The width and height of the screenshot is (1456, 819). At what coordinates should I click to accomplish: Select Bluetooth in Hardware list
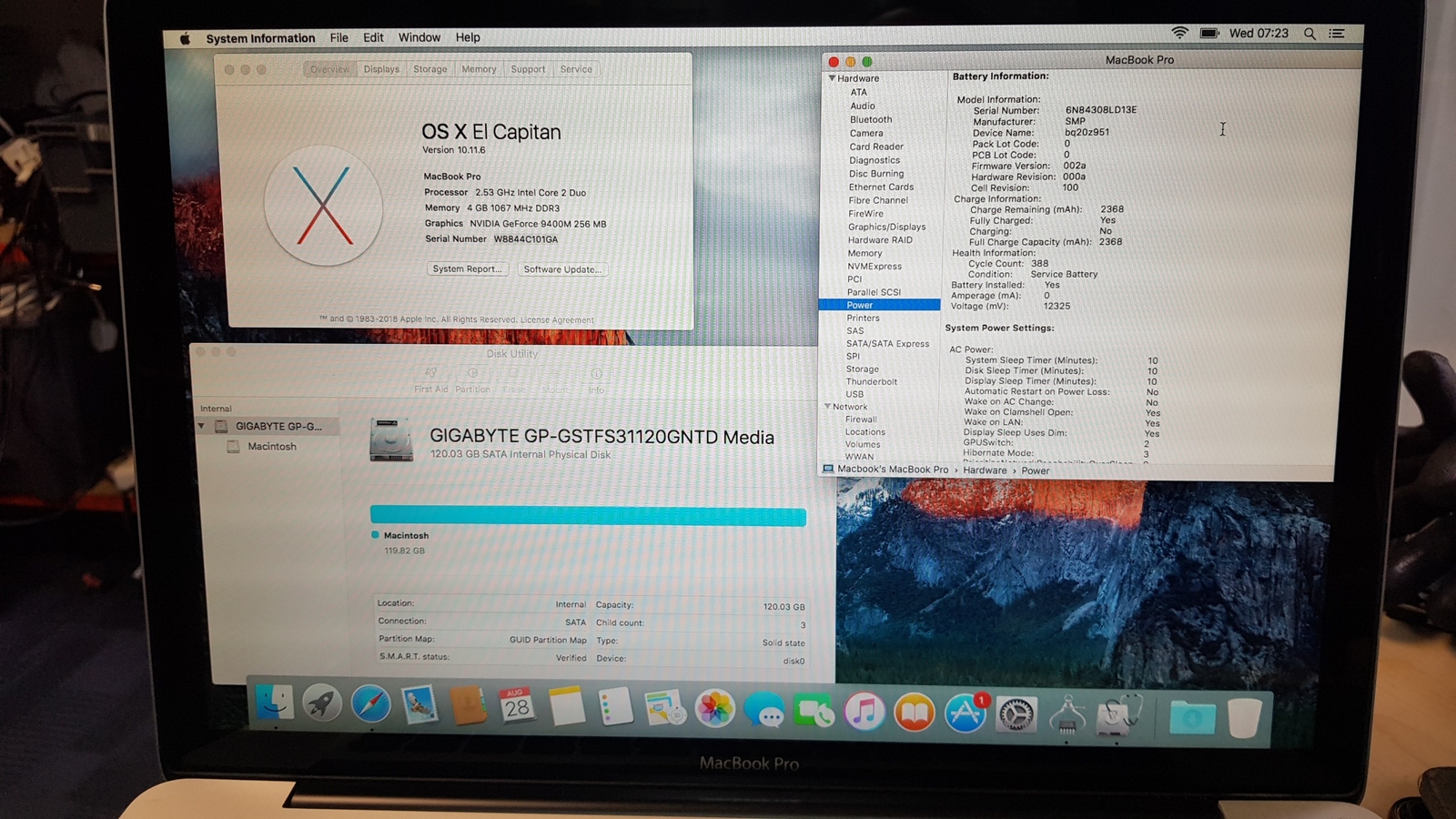[871, 119]
